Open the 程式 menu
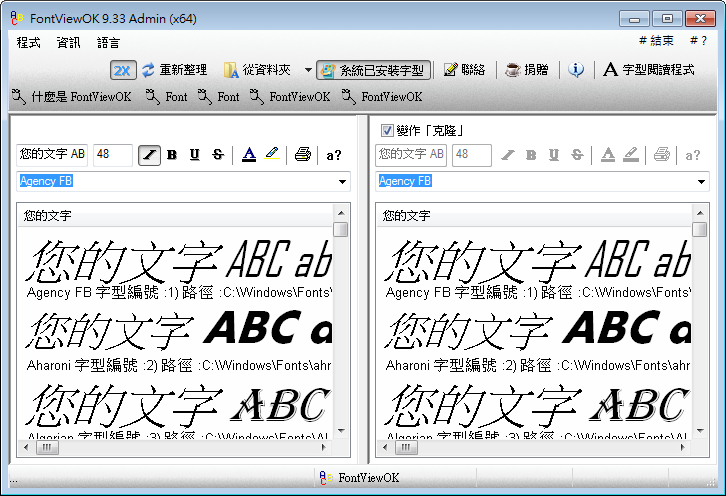726x496 pixels. click(x=29, y=43)
